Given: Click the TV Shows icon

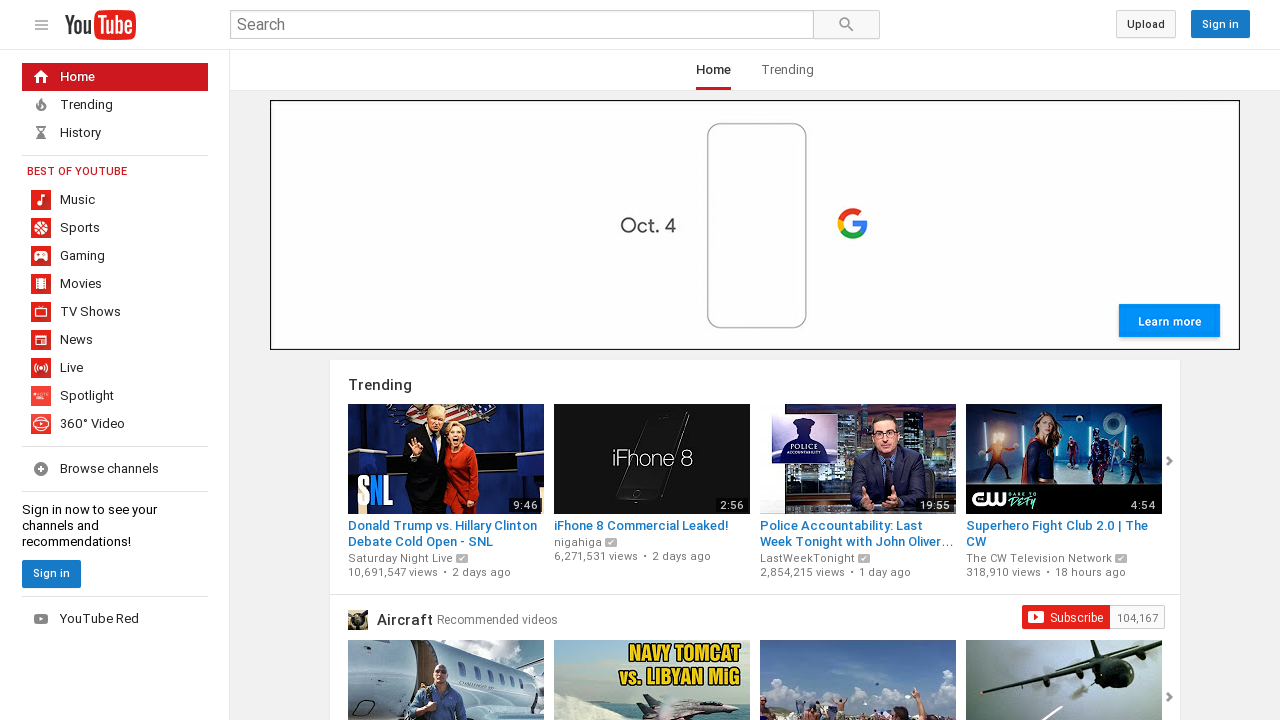Looking at the screenshot, I should (41, 312).
